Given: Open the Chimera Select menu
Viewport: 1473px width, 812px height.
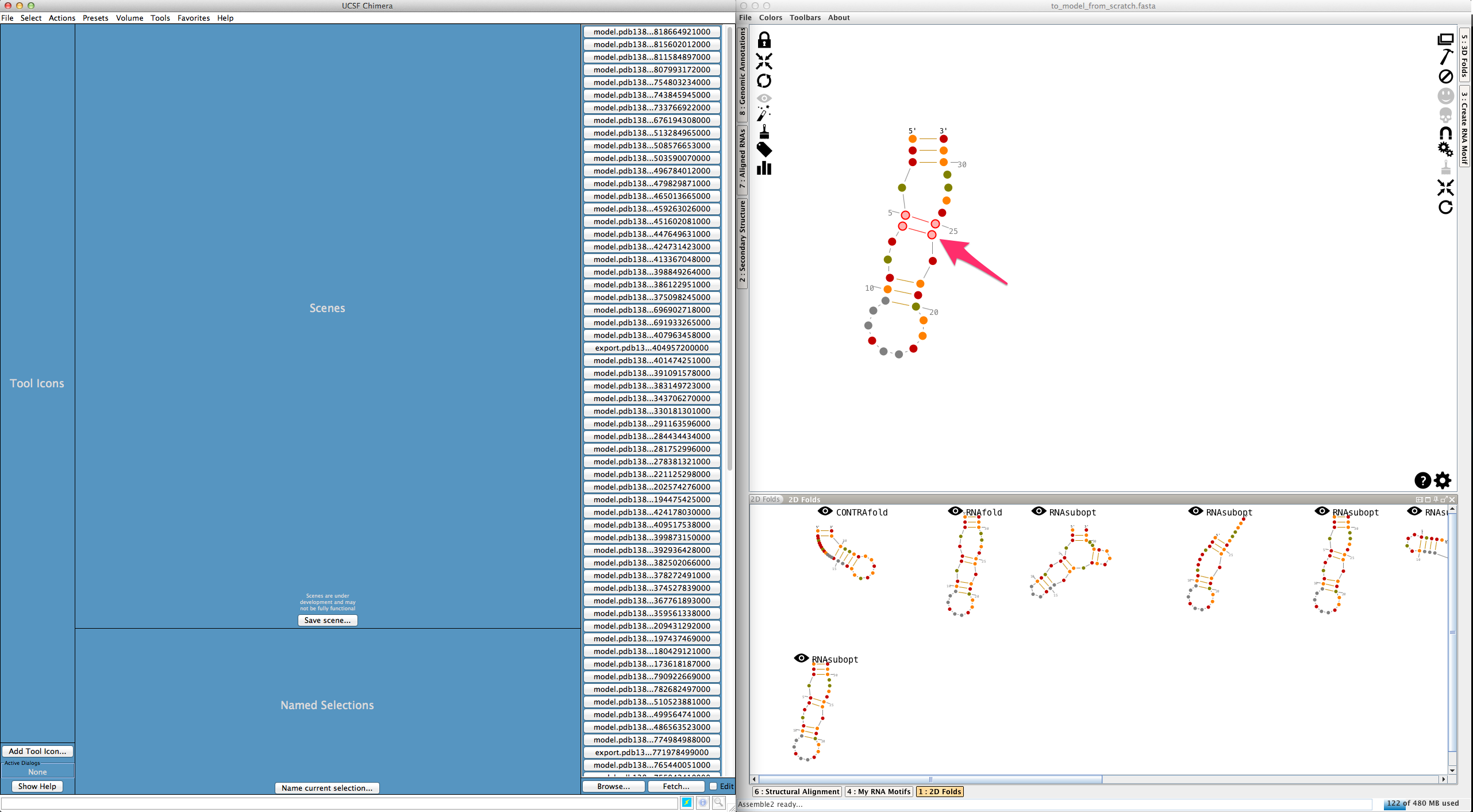Looking at the screenshot, I should pos(31,18).
